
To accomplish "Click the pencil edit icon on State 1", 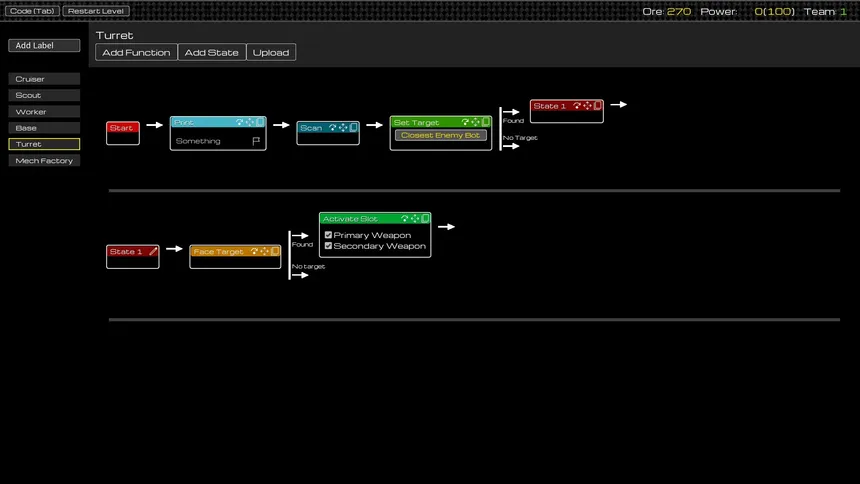I will tap(153, 252).
